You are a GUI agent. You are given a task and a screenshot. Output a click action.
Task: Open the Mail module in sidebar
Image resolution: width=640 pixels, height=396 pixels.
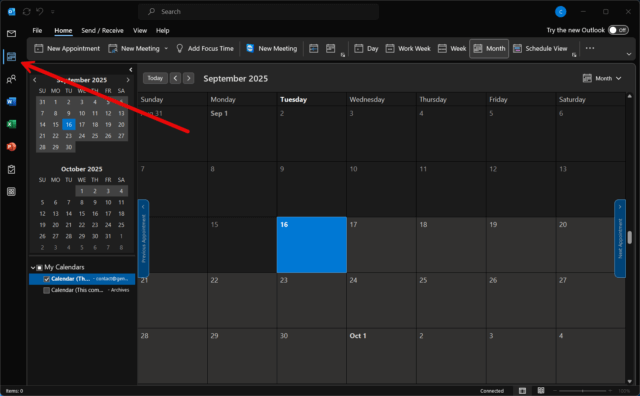coord(11,33)
